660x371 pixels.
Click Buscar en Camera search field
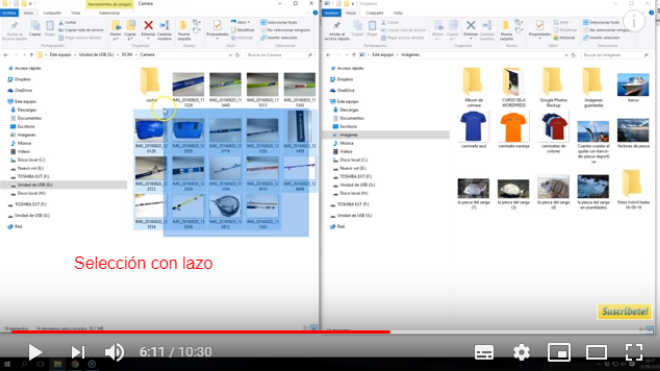[x=279, y=55]
